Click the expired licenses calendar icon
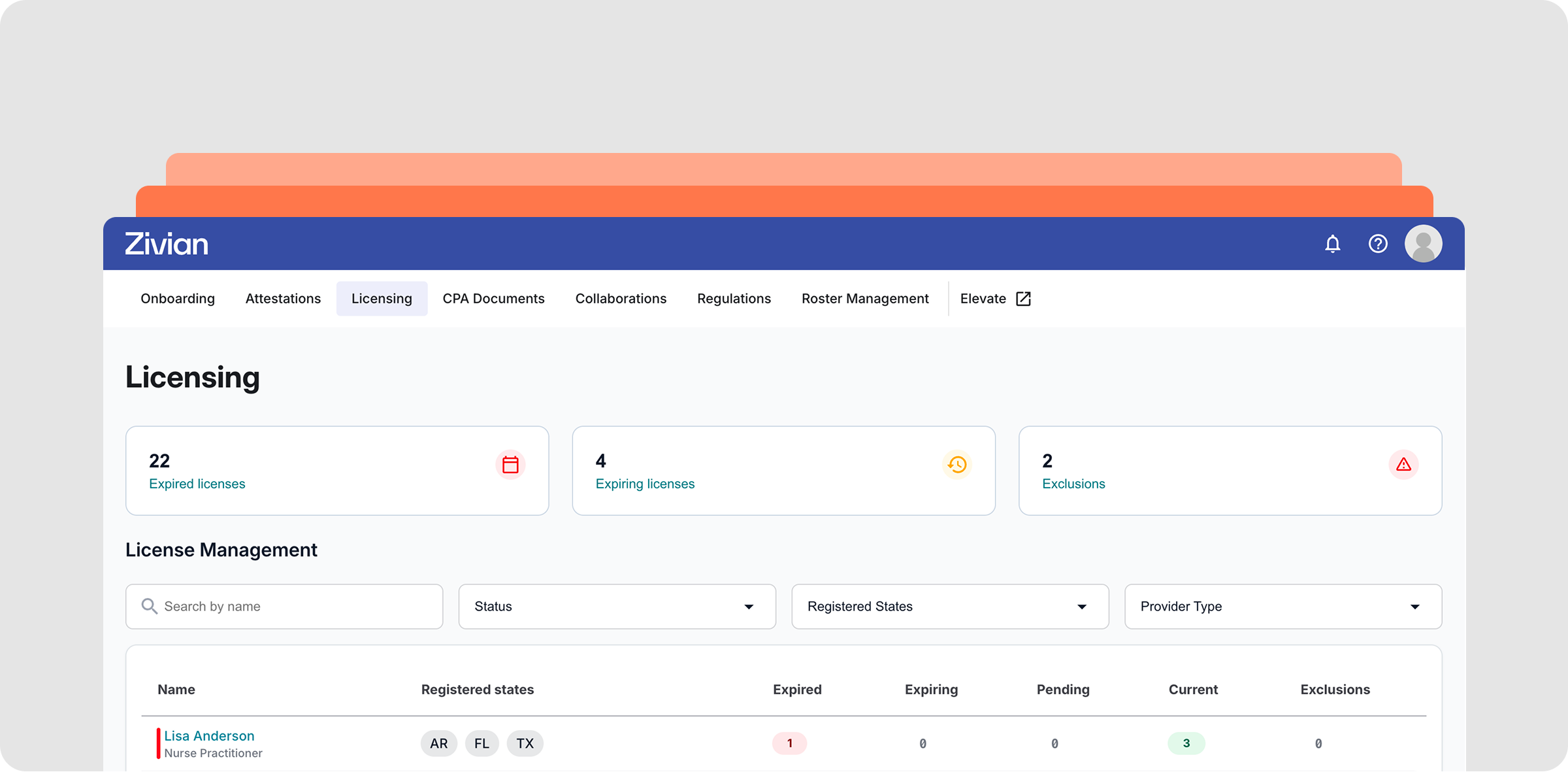This screenshot has width=1568, height=772. (510, 465)
